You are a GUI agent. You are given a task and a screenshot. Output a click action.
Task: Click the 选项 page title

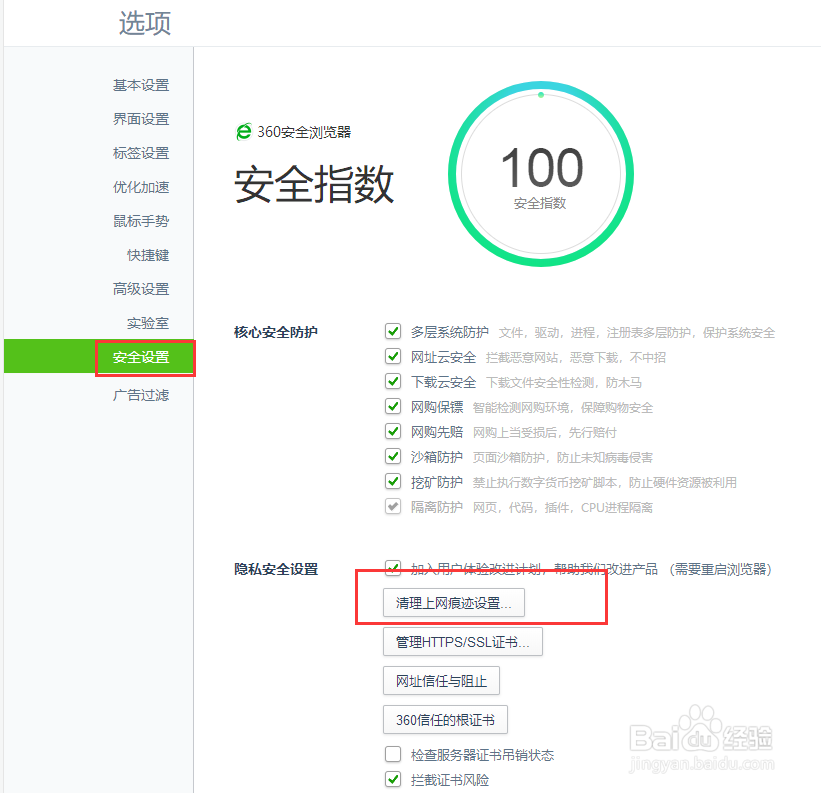tap(145, 24)
